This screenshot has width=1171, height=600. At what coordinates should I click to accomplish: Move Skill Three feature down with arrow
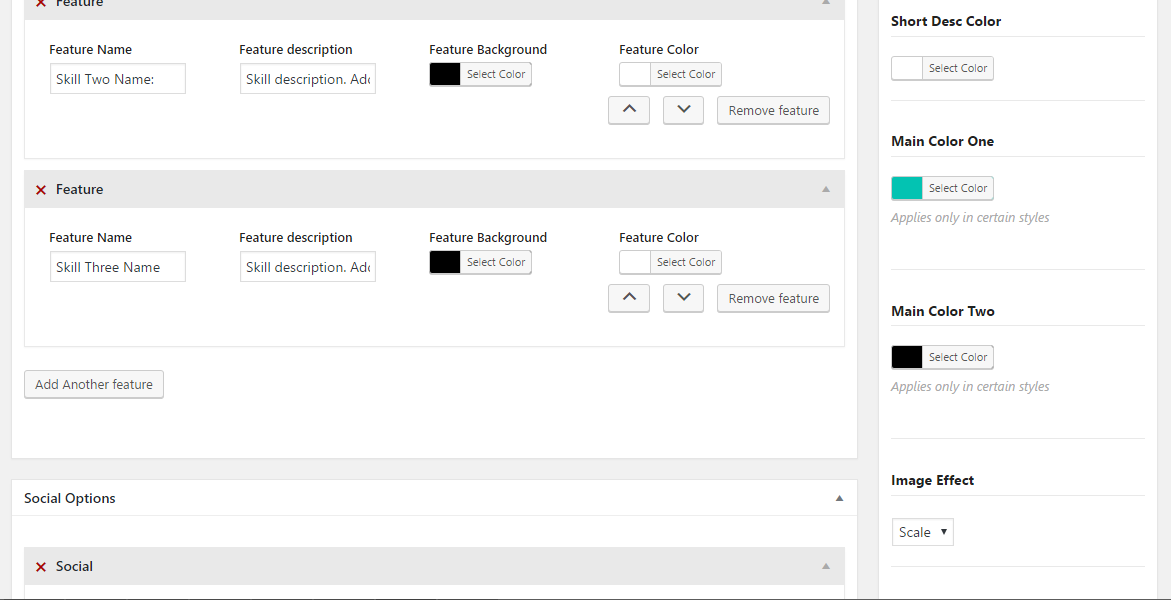click(683, 298)
